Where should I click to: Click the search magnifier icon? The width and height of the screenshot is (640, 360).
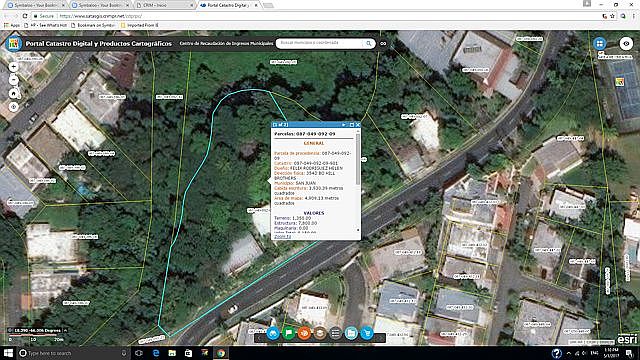[369, 43]
